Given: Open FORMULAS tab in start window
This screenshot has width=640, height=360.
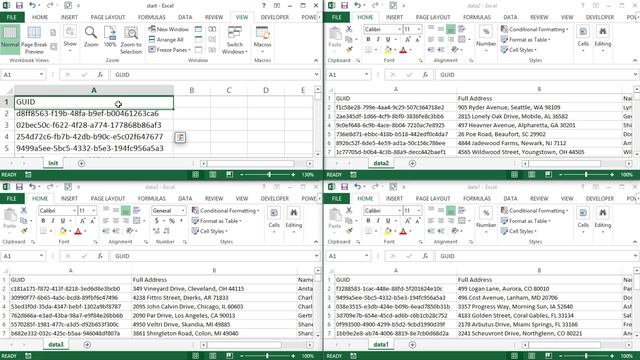Looking at the screenshot, I should click(151, 17).
